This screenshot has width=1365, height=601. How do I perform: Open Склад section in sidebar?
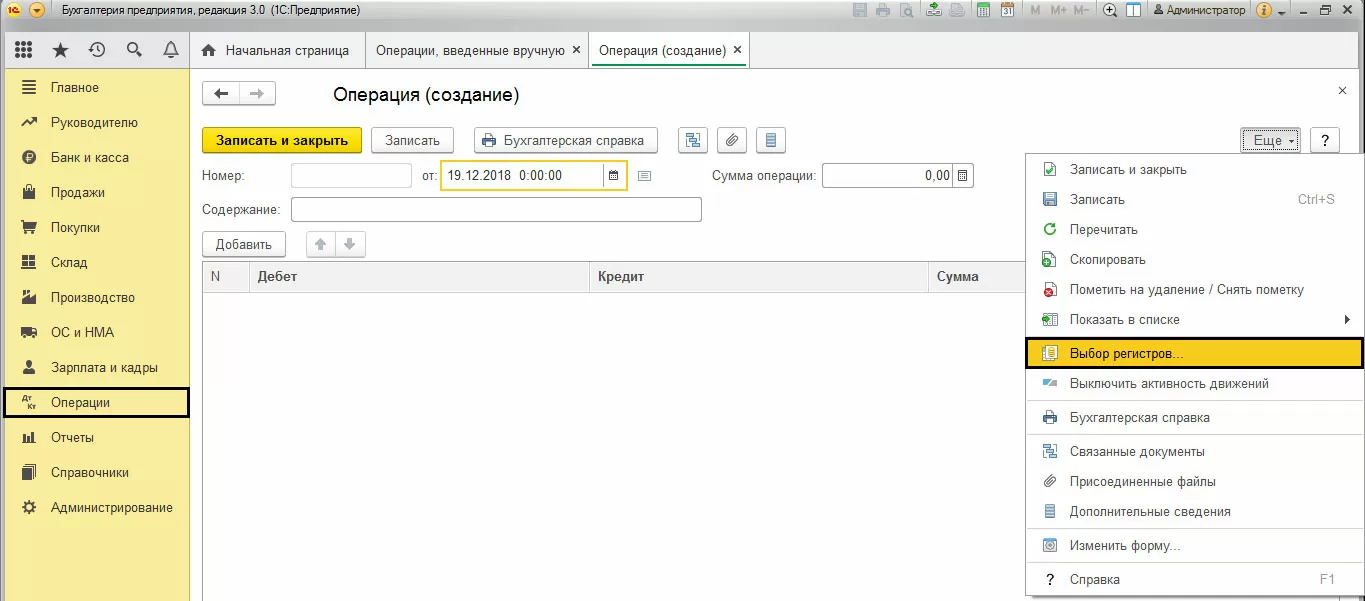[95, 263]
